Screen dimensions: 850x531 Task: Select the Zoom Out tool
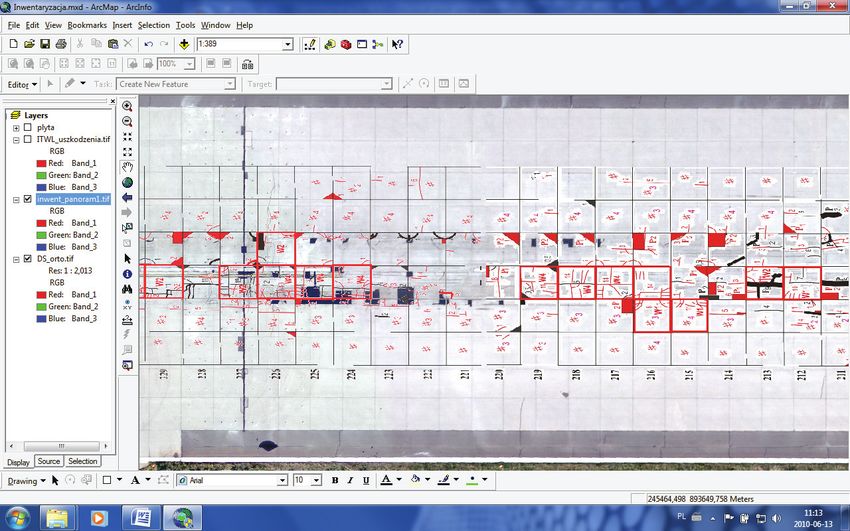coord(127,121)
